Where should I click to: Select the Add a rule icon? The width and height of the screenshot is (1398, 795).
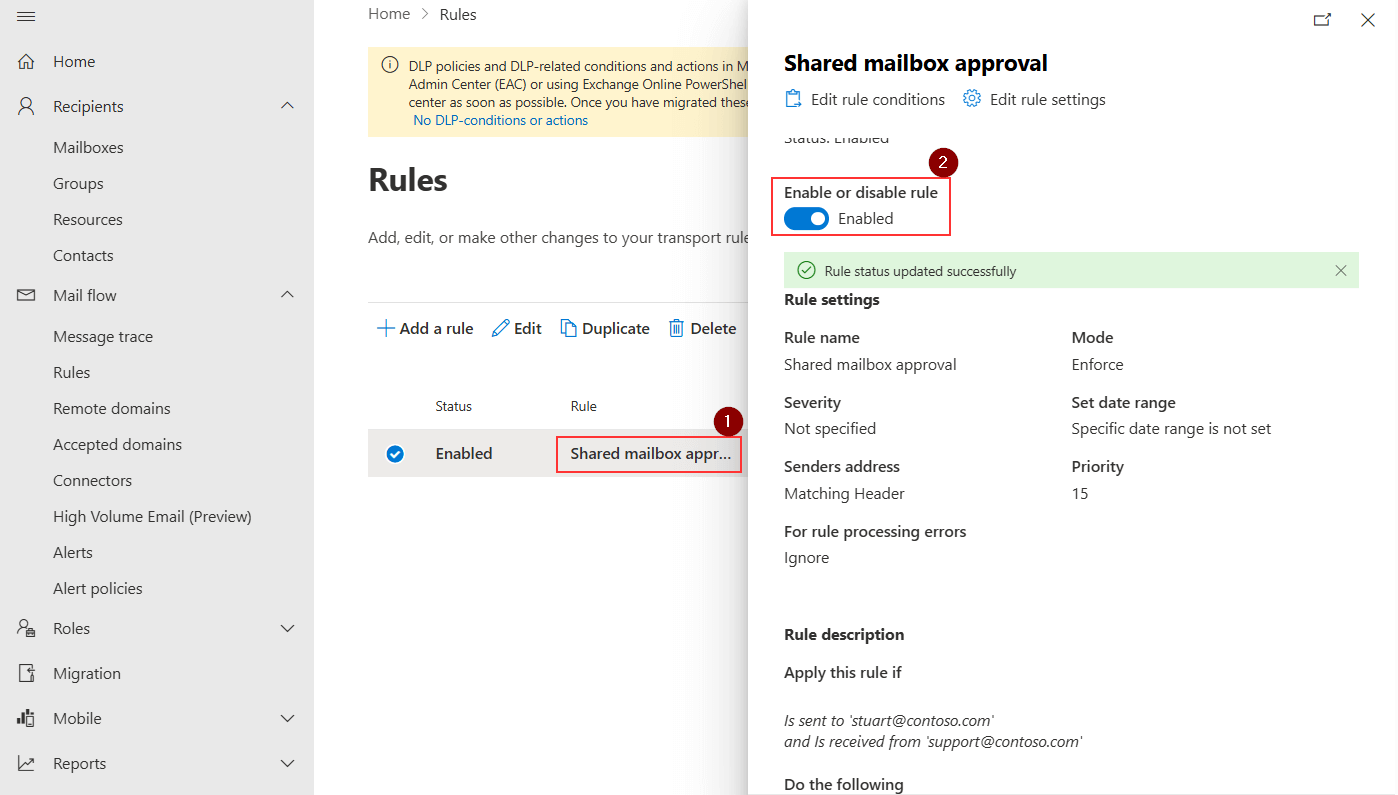(386, 327)
